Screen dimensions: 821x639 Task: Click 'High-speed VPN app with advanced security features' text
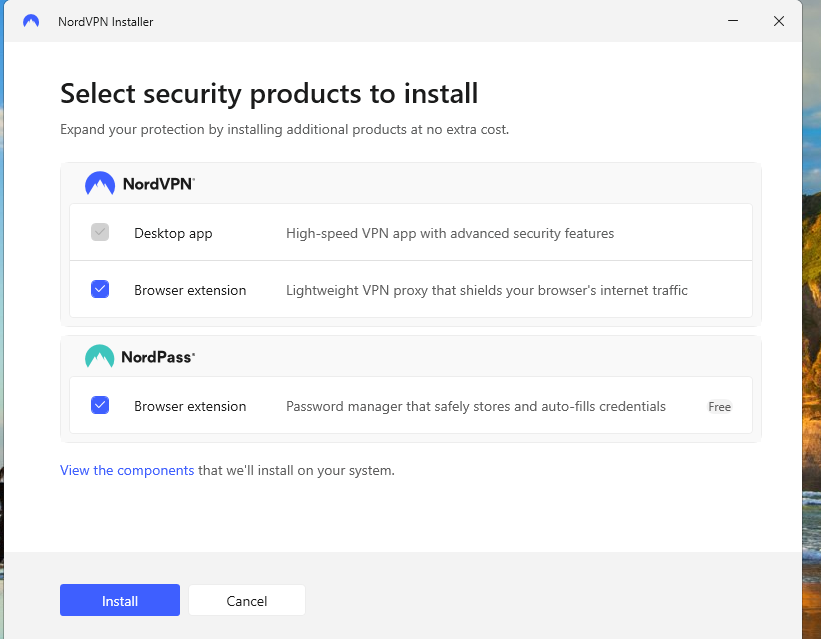[x=450, y=234]
